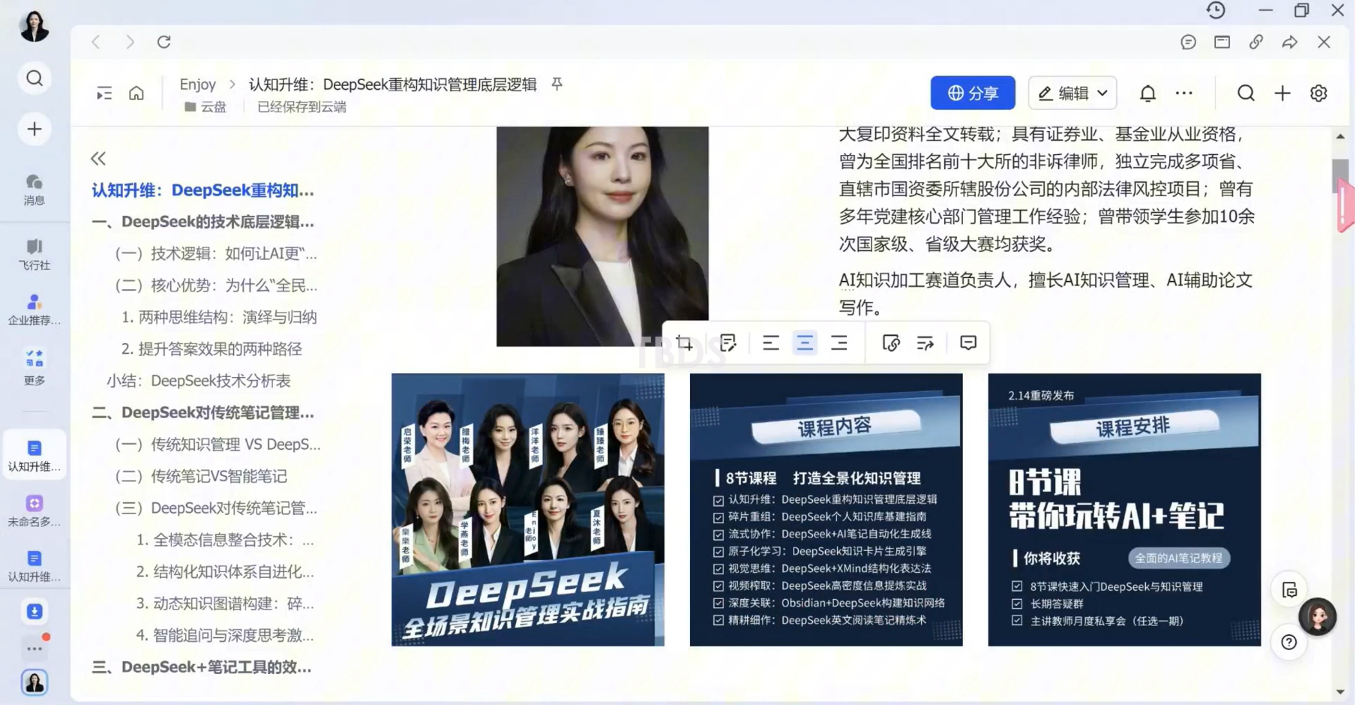Jump to 1. 全模态信息整合技术 outline item
The width and height of the screenshot is (1355, 705).
coord(225,540)
